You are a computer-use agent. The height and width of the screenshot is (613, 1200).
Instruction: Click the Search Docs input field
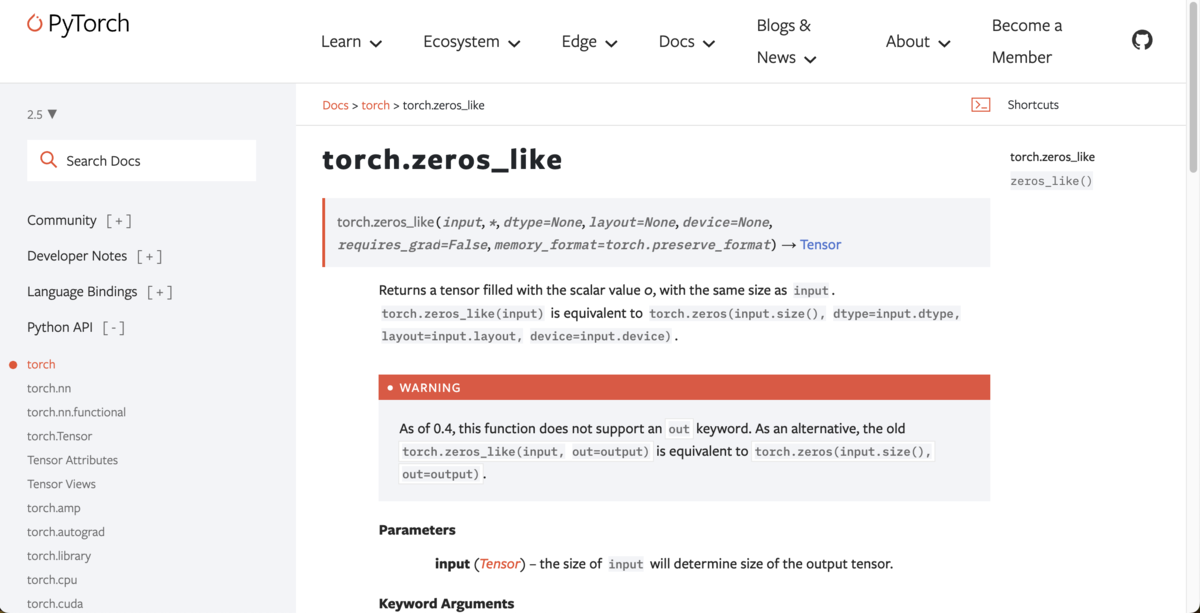[x=140, y=160]
